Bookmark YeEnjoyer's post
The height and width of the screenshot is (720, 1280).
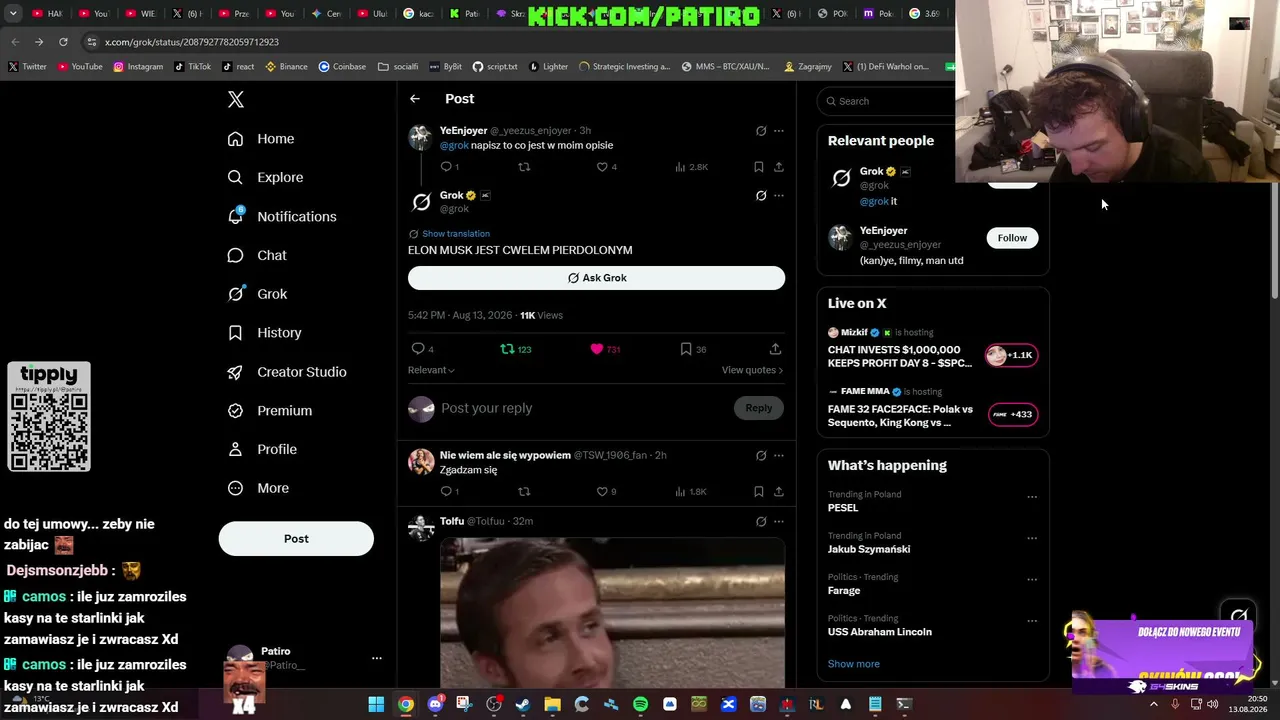tap(759, 167)
